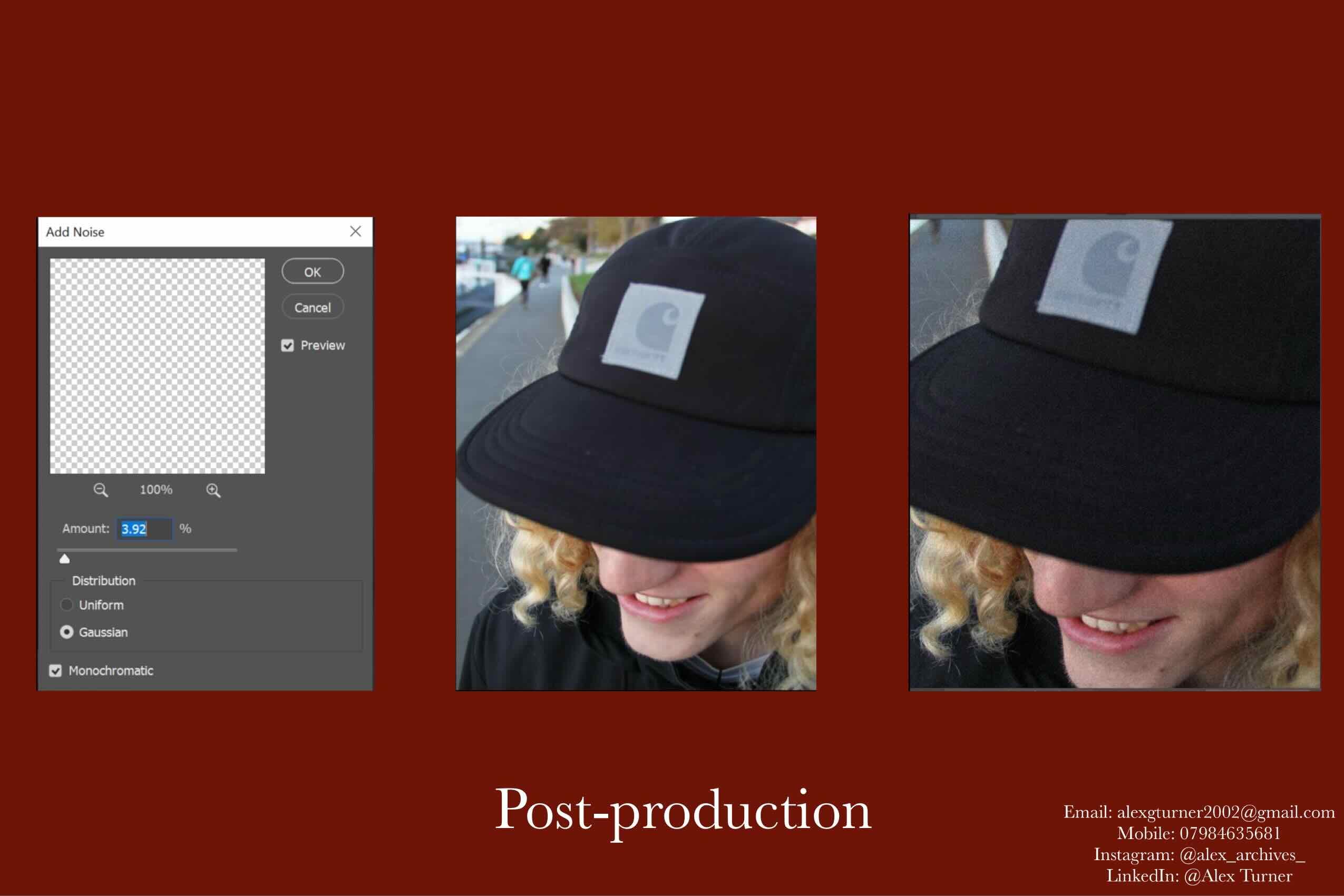Click the zoom in magnifier icon
The image size is (1344, 896).
213,490
